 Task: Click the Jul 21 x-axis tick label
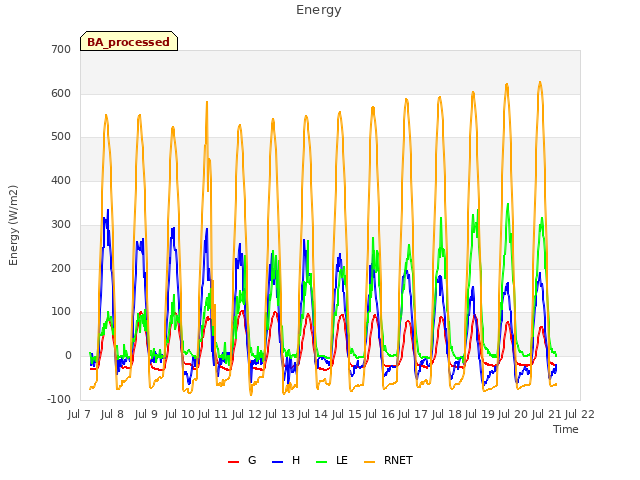pos(547,414)
